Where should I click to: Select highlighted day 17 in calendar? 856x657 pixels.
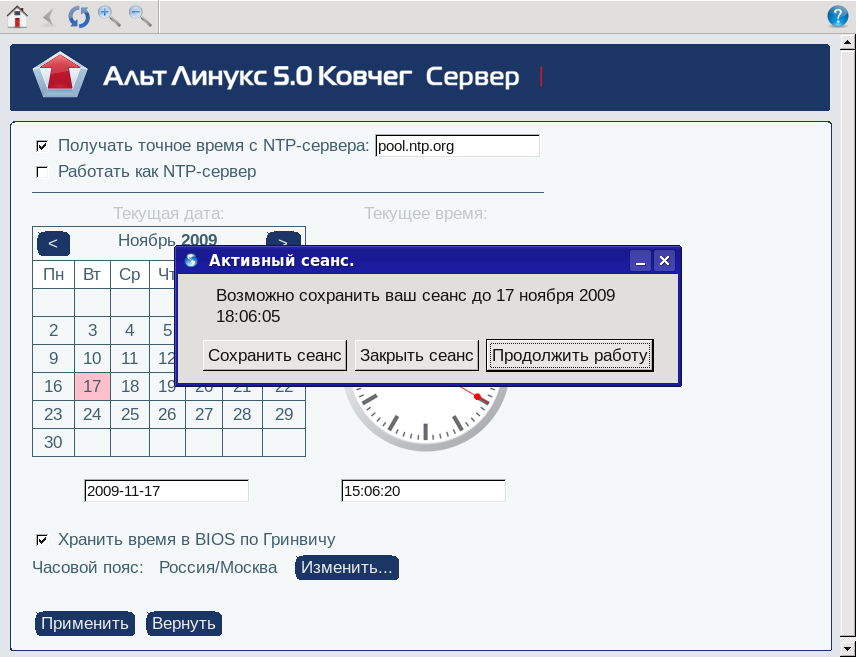(x=92, y=386)
